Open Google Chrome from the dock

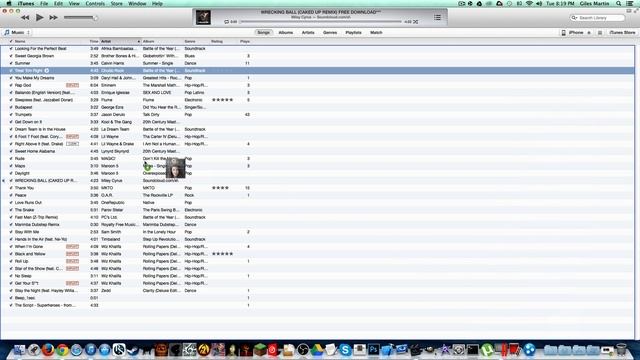pyautogui.click(x=62, y=350)
